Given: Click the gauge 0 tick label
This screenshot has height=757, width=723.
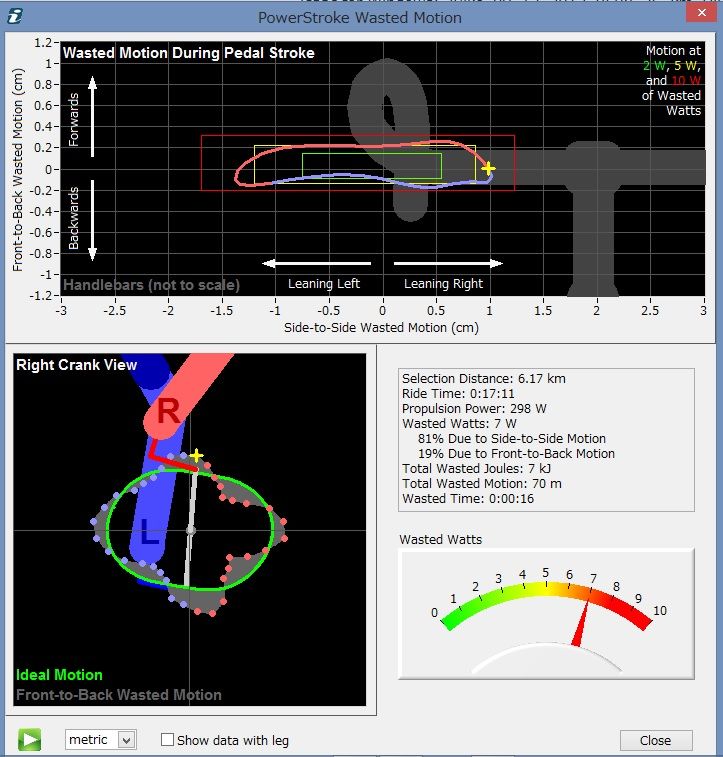Looking at the screenshot, I should pos(434,613).
